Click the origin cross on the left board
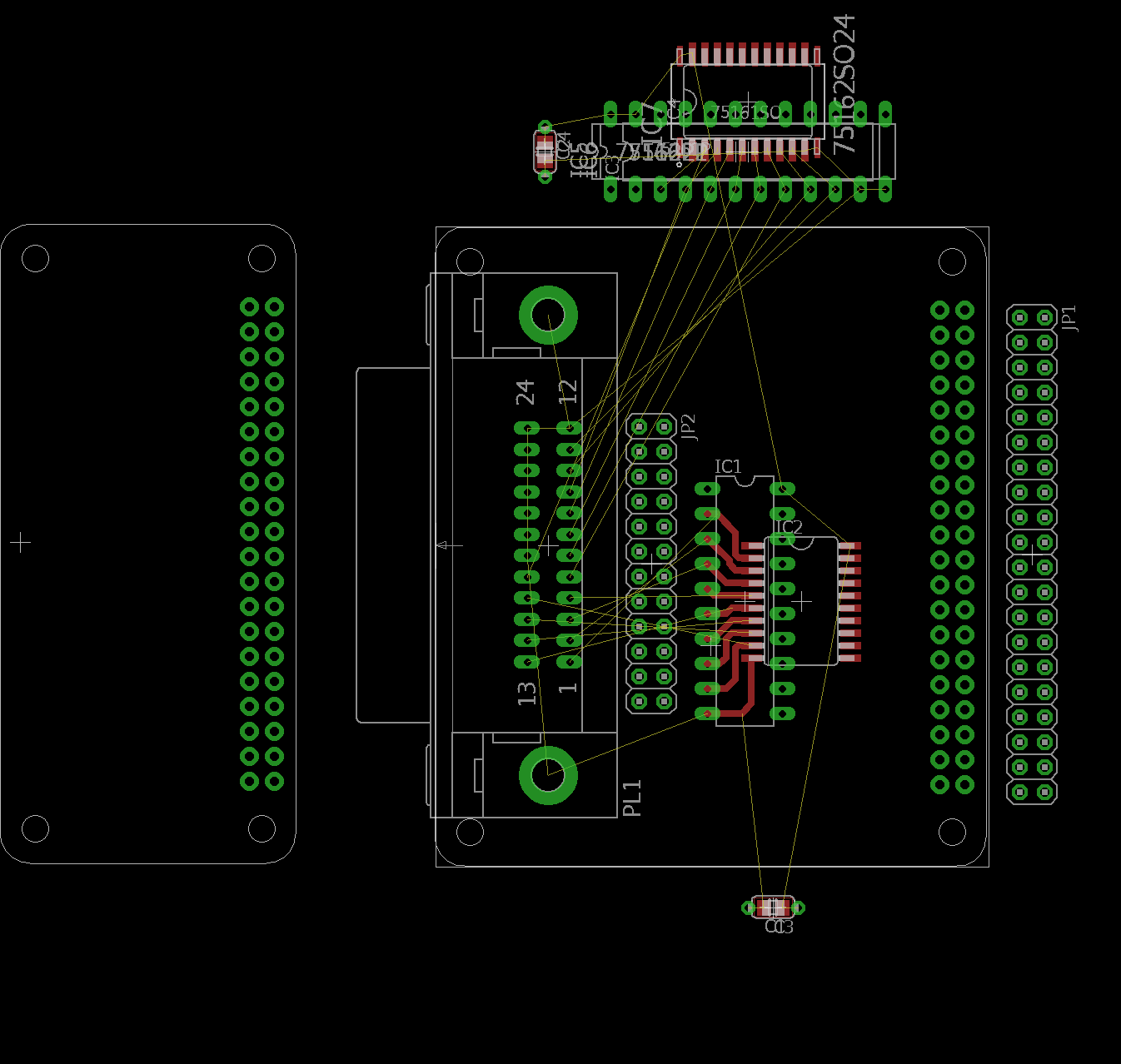1121x1064 pixels. (x=21, y=543)
